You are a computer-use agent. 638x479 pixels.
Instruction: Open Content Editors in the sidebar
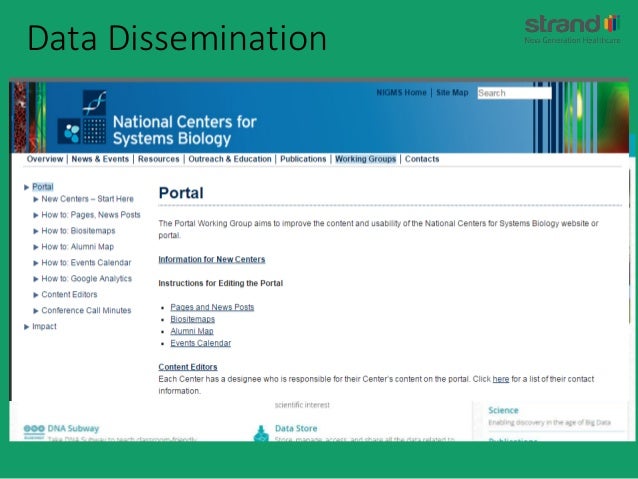69,294
